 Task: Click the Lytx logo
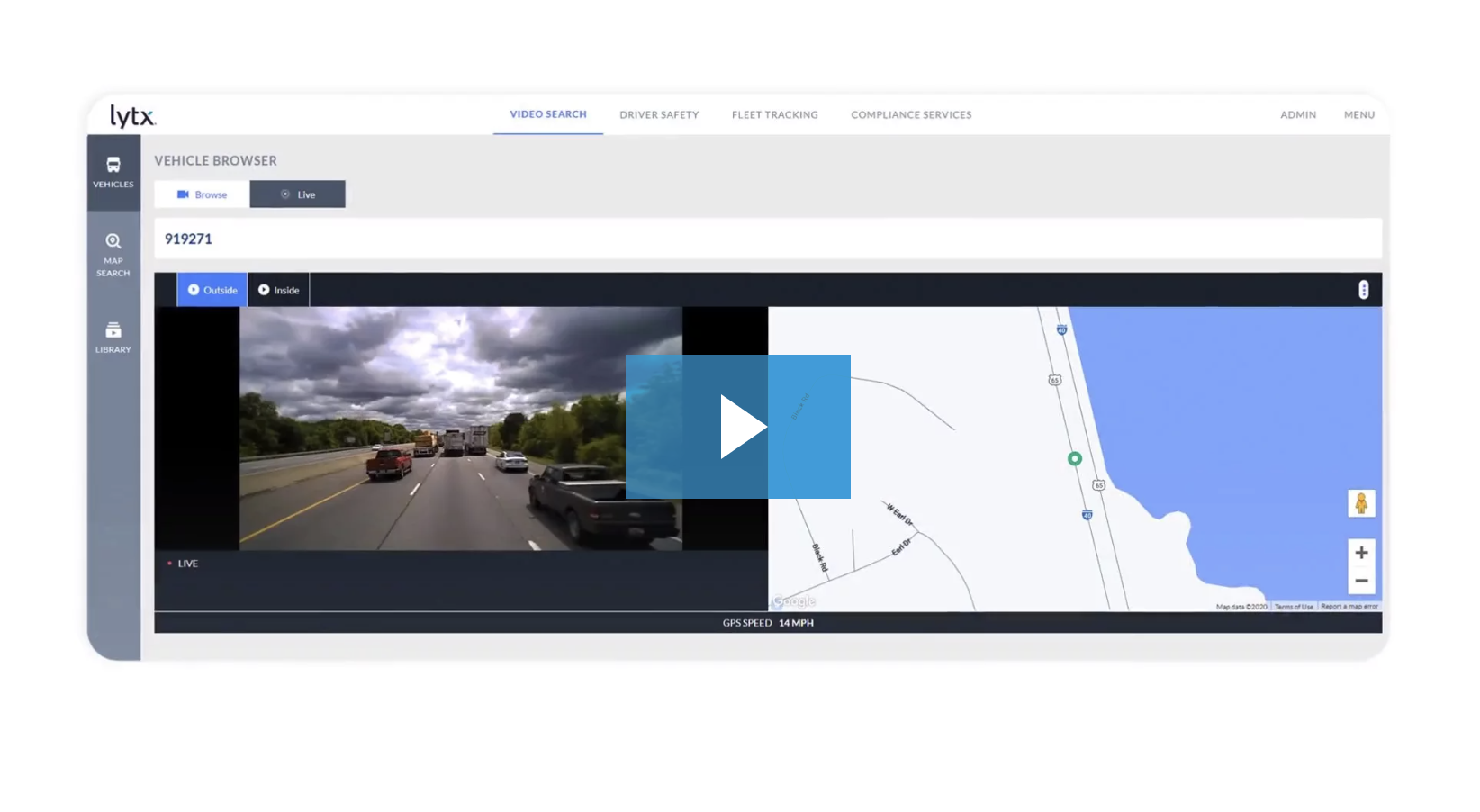[132, 116]
